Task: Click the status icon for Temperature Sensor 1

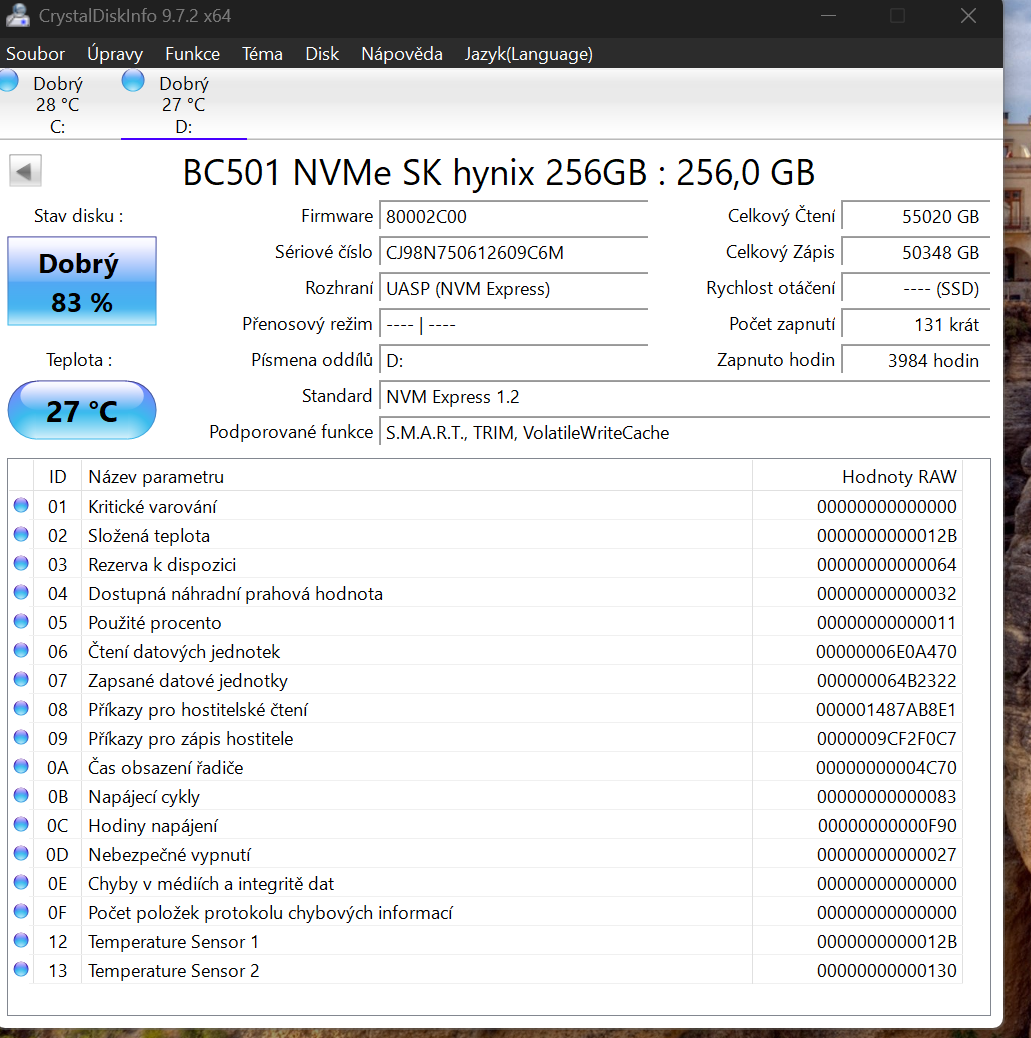Action: [21, 940]
